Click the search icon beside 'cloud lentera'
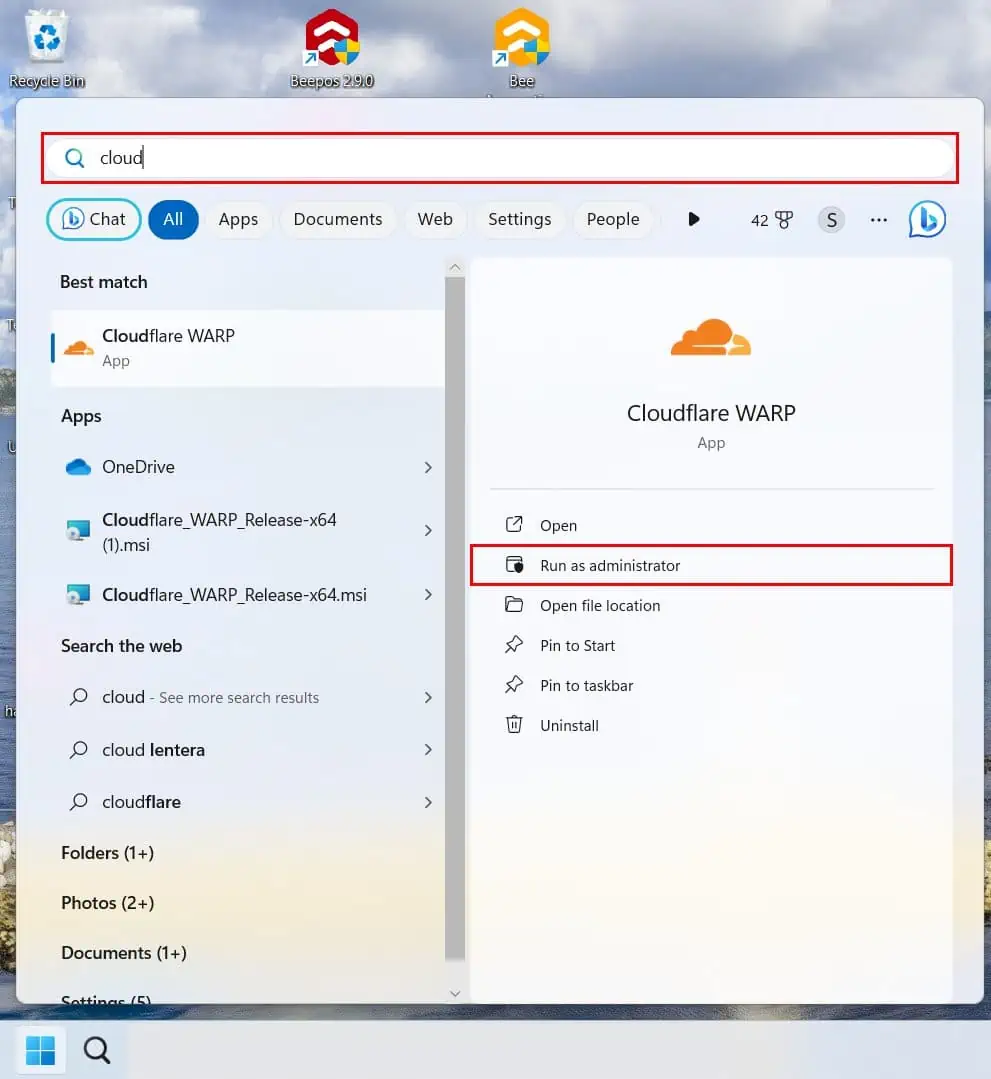Viewport: 991px width, 1079px height. coord(78,749)
